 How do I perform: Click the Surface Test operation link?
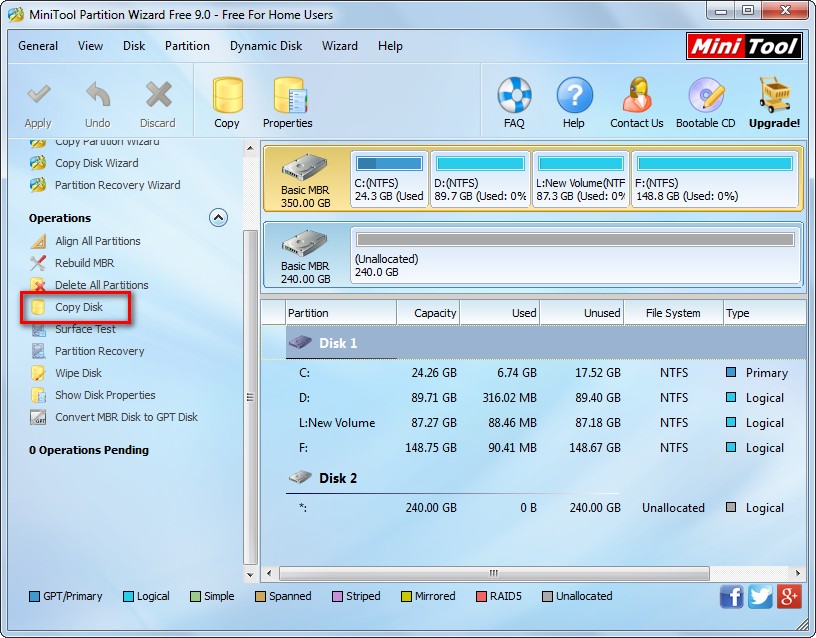pyautogui.click(x=85, y=329)
